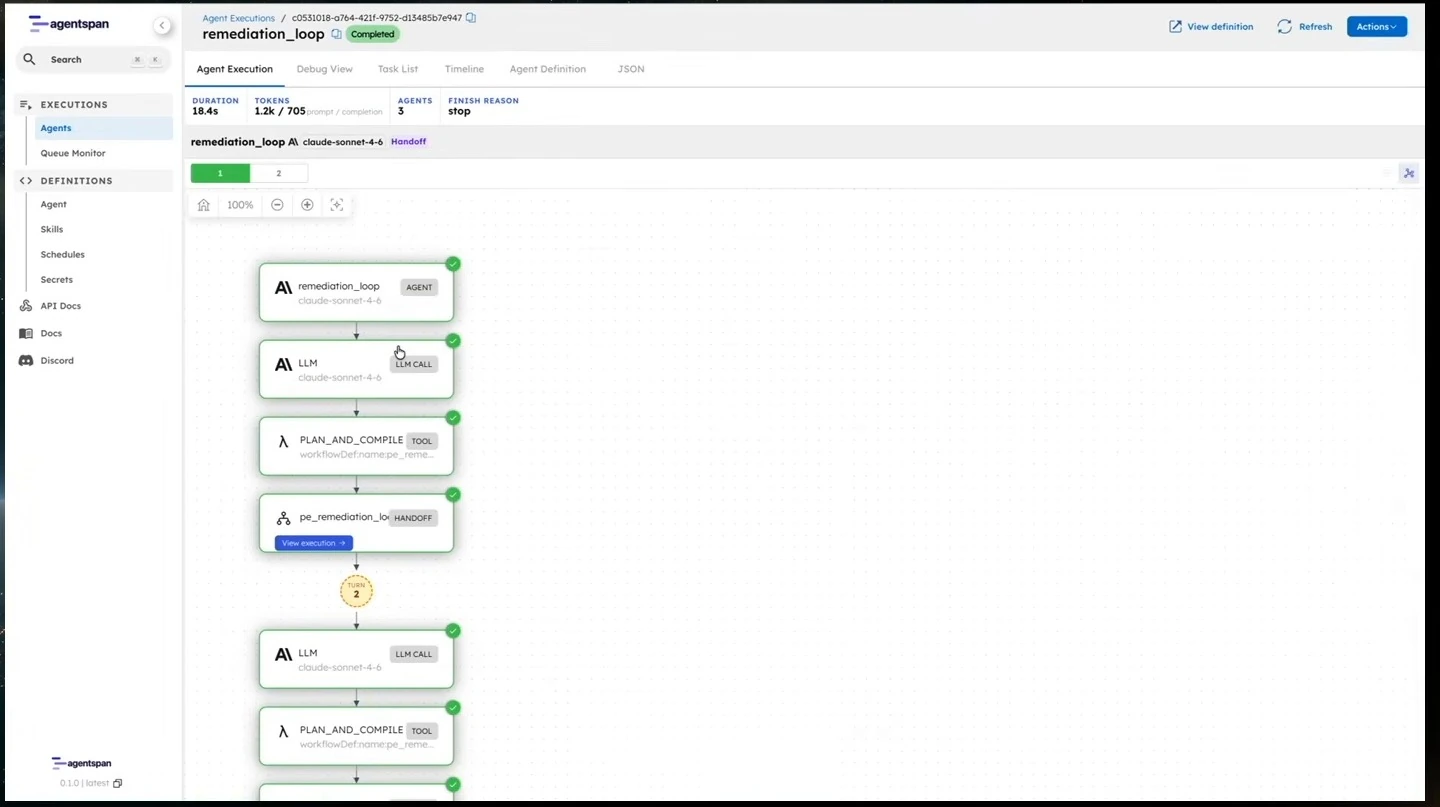Screen dimensions: 1440x807
Task: Open Schedules under Definitions
Action: [x=63, y=254]
